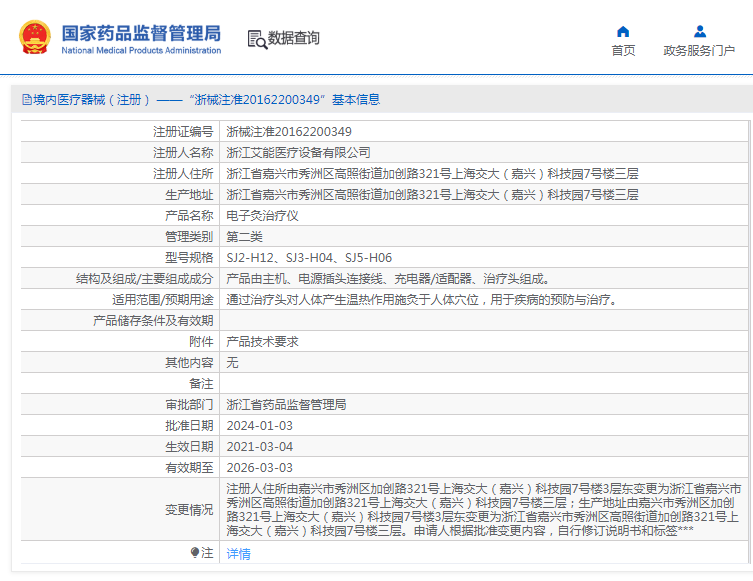Click 注册人名称 label
Screen dimensions: 753x581
pos(183,153)
